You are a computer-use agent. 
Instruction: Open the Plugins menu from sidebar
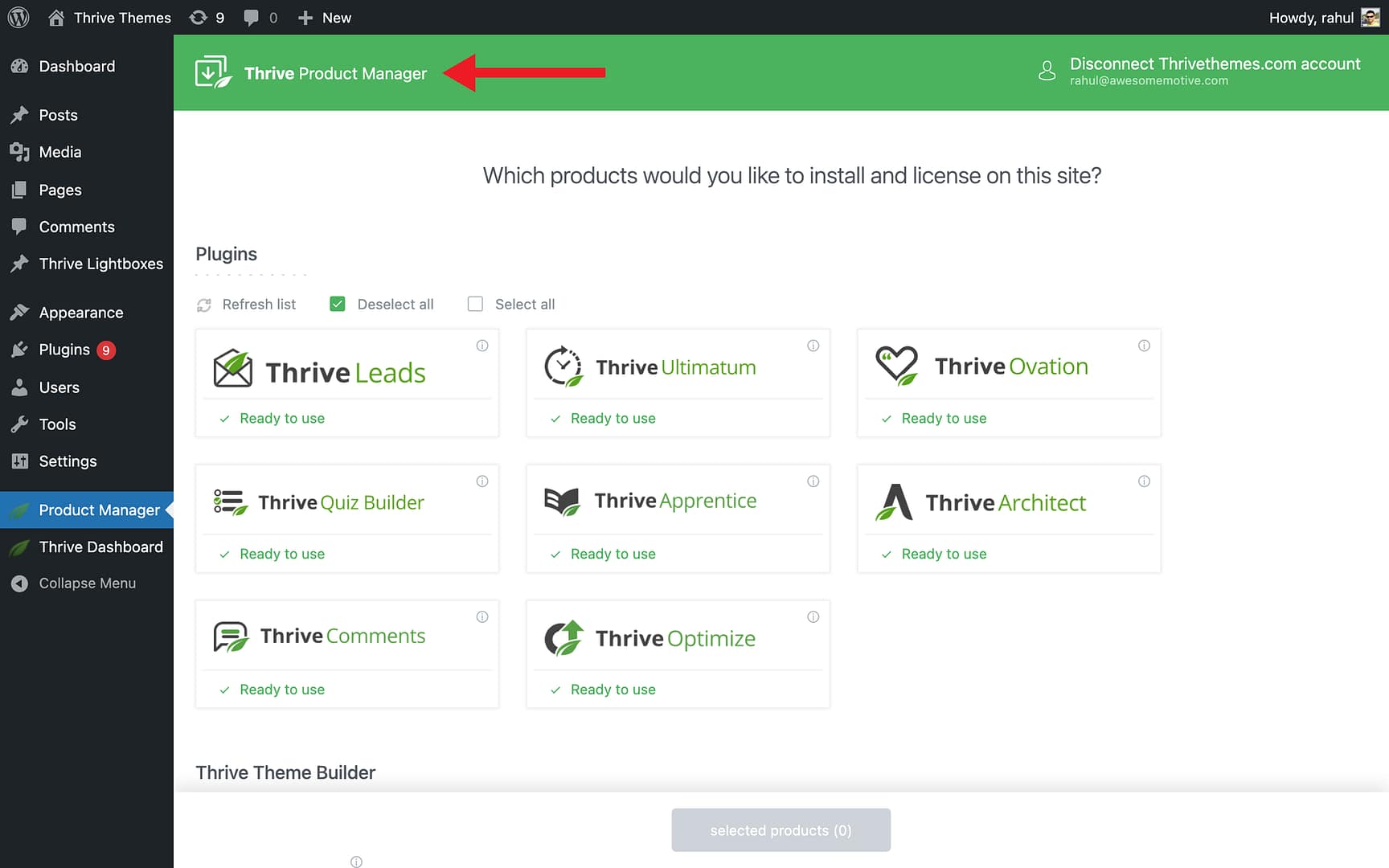[x=64, y=350]
